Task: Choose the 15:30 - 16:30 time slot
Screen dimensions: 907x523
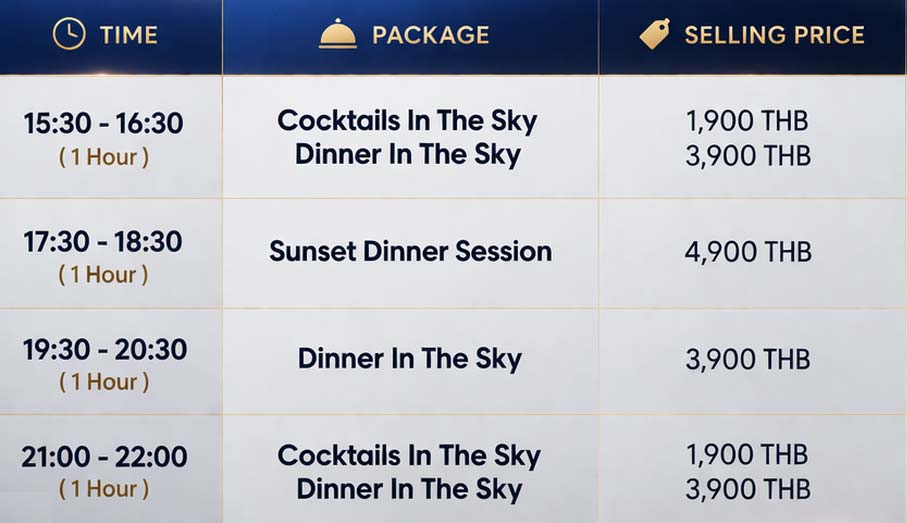Action: tap(104, 123)
